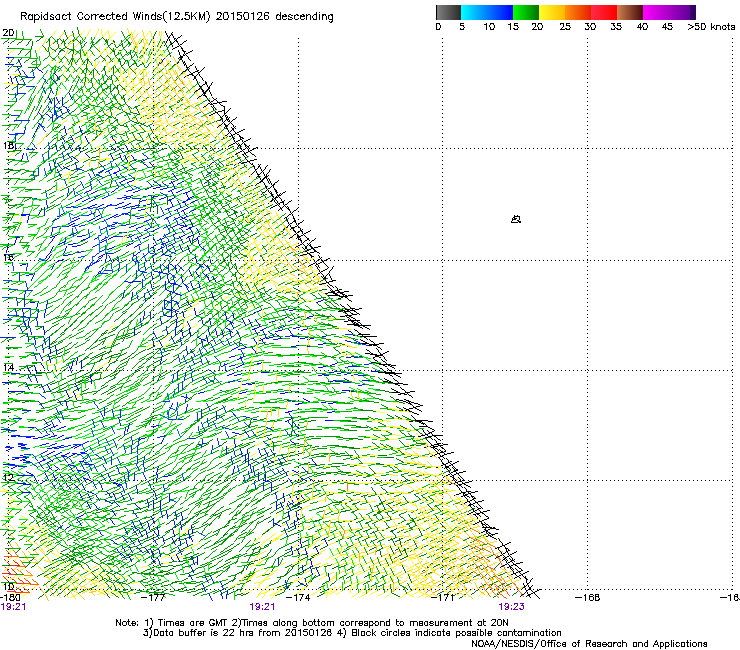Image resolution: width=740 pixels, height=650 pixels.
Task: Click the '19:21' time label beside -174
Action: (x=262, y=607)
